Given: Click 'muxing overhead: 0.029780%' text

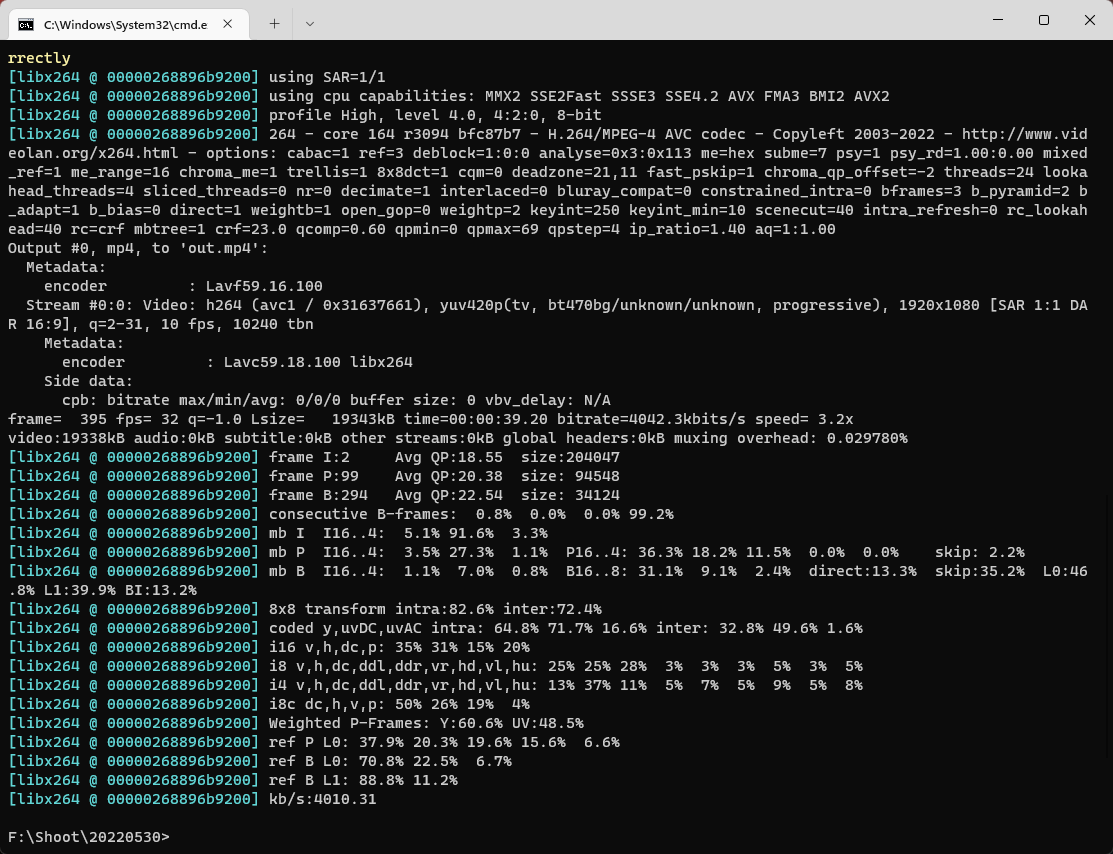Looking at the screenshot, I should [x=791, y=438].
